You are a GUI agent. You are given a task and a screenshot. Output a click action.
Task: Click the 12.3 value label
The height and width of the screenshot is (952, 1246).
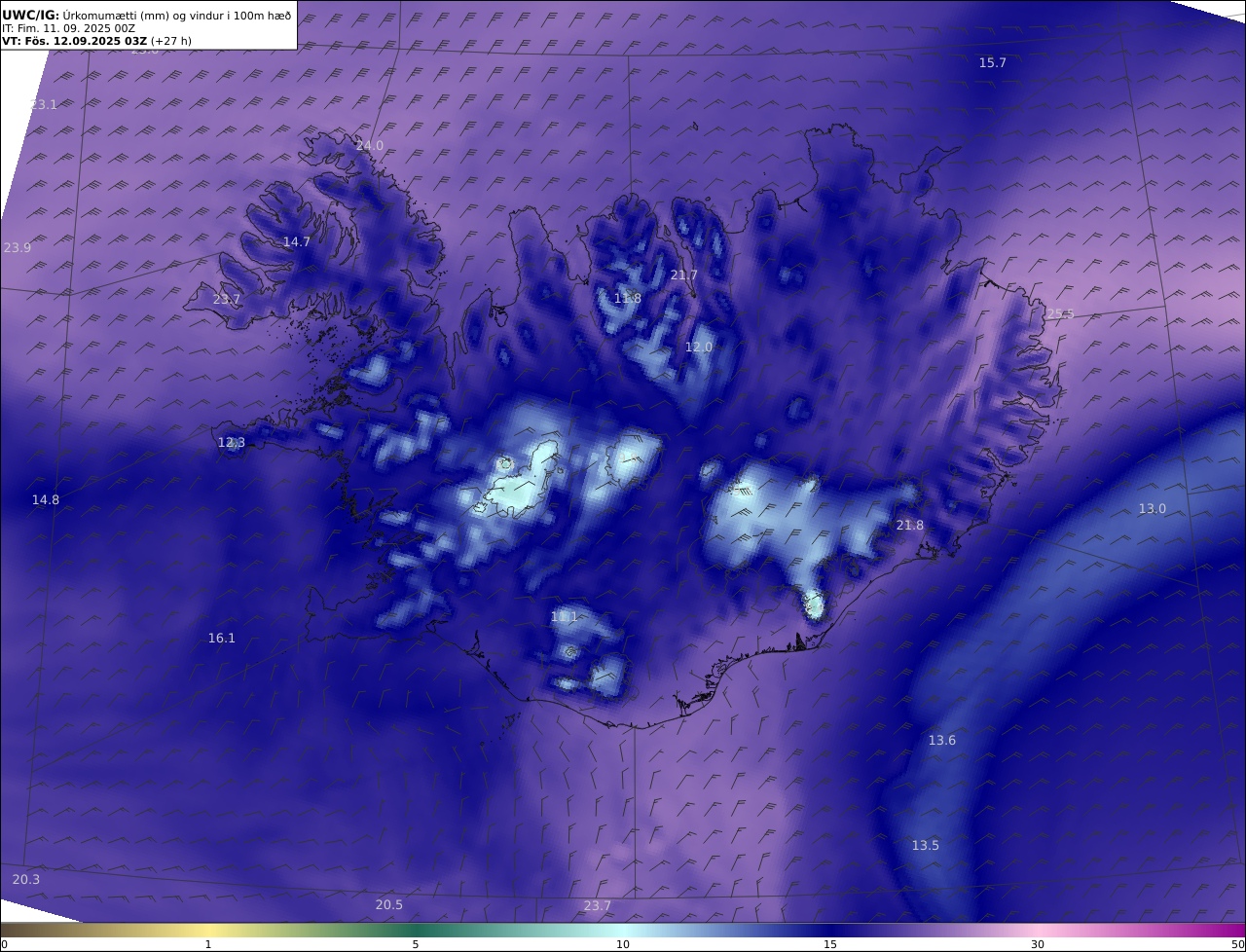231,443
